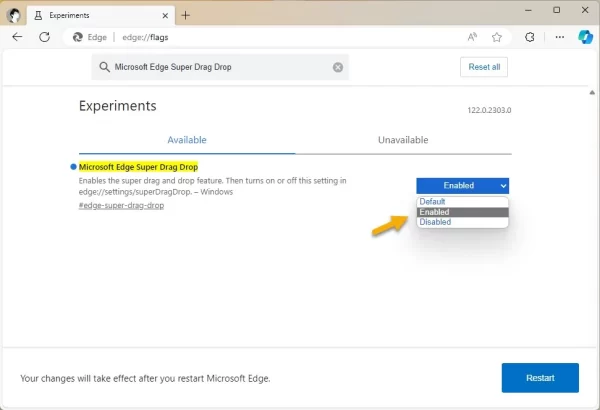The height and width of the screenshot is (410, 600).
Task: Reset all flags to default
Action: click(484, 67)
